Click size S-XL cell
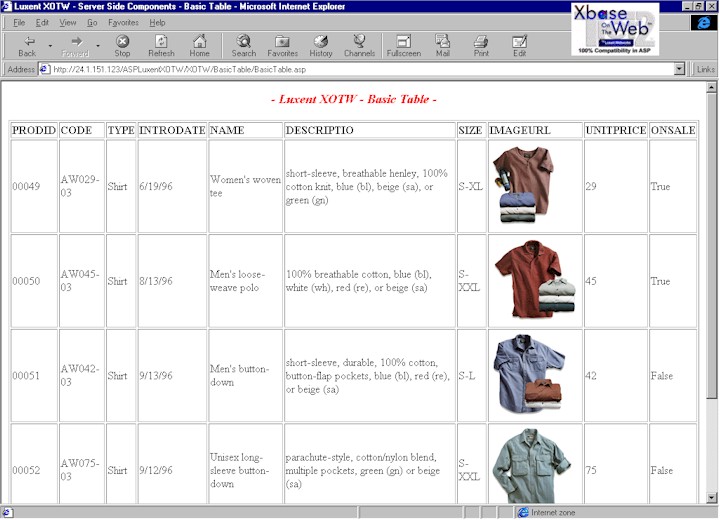720x520 pixels. [x=472, y=186]
